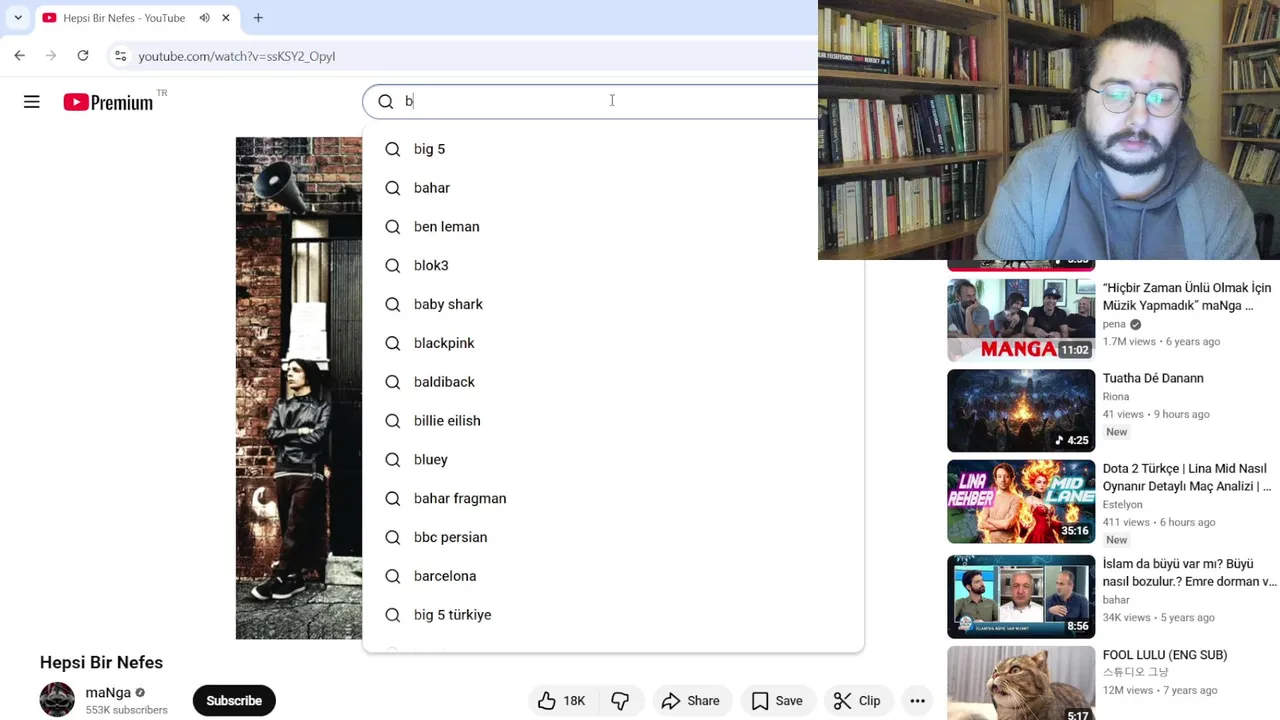Select suggestion "bahar fragman"
This screenshot has height=720, width=1280.
pyautogui.click(x=613, y=498)
